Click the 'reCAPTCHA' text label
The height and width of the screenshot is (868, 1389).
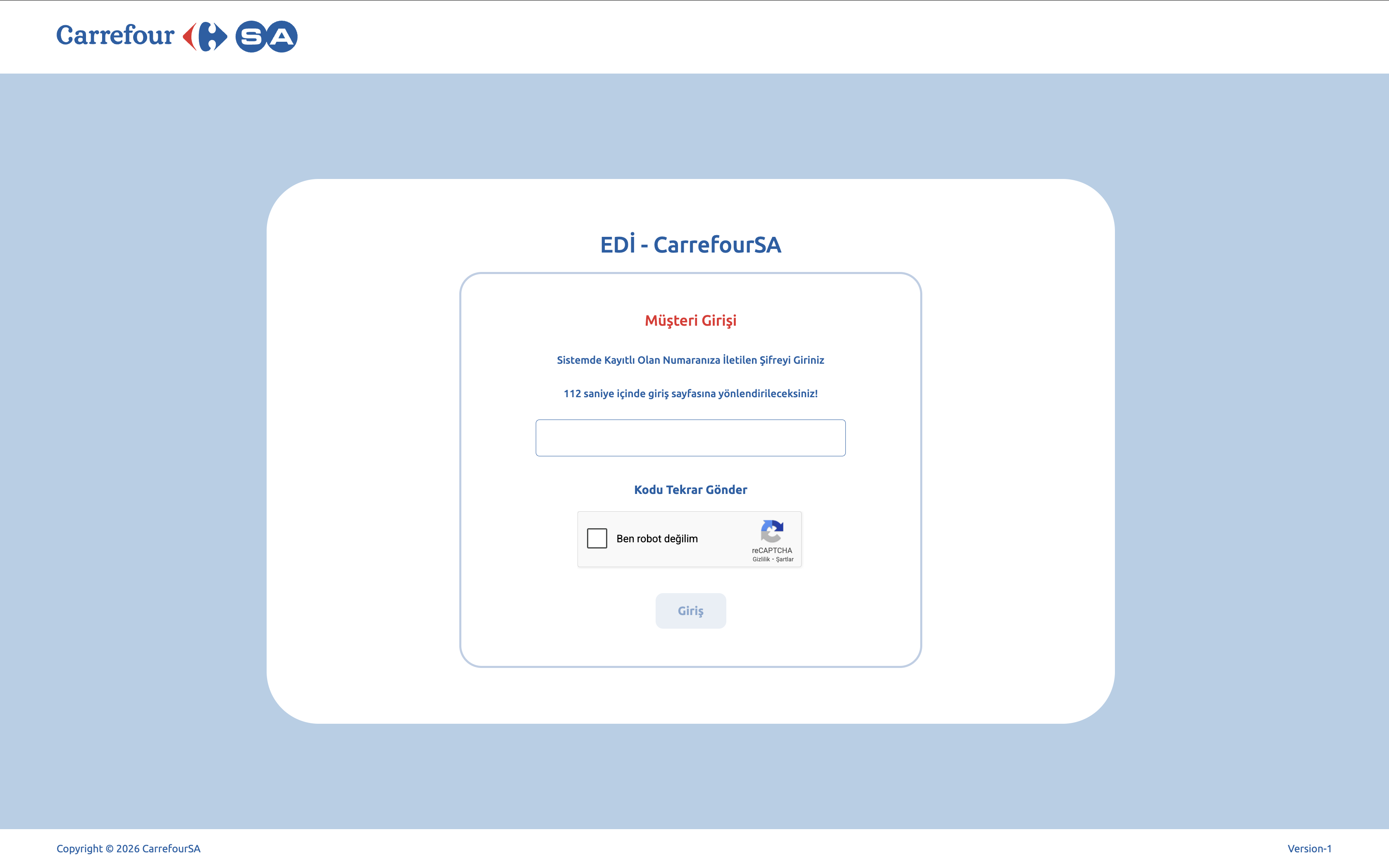[771, 550]
